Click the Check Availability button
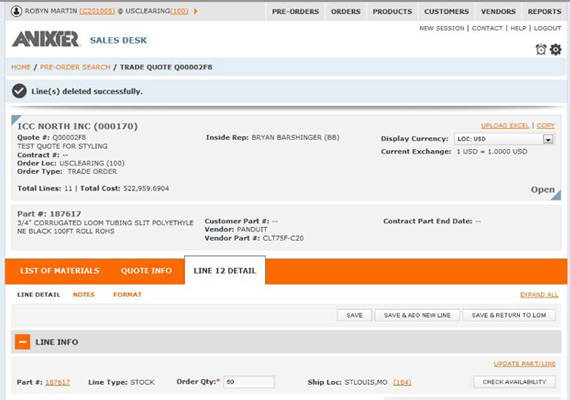 tap(514, 382)
